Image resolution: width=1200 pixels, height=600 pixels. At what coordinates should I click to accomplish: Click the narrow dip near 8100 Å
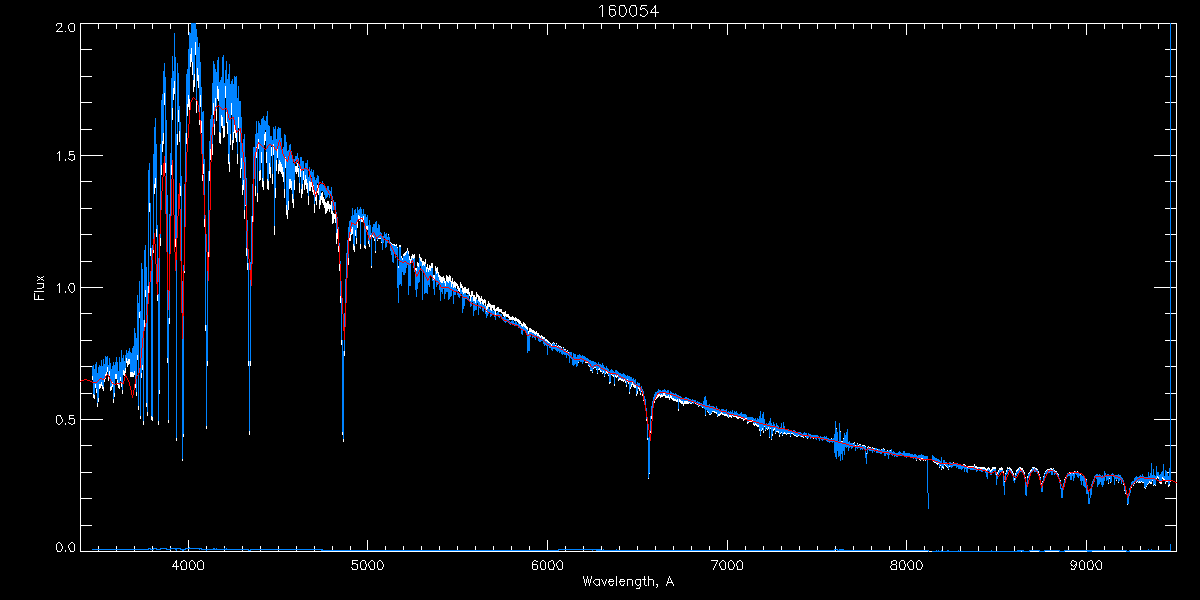pos(927,483)
